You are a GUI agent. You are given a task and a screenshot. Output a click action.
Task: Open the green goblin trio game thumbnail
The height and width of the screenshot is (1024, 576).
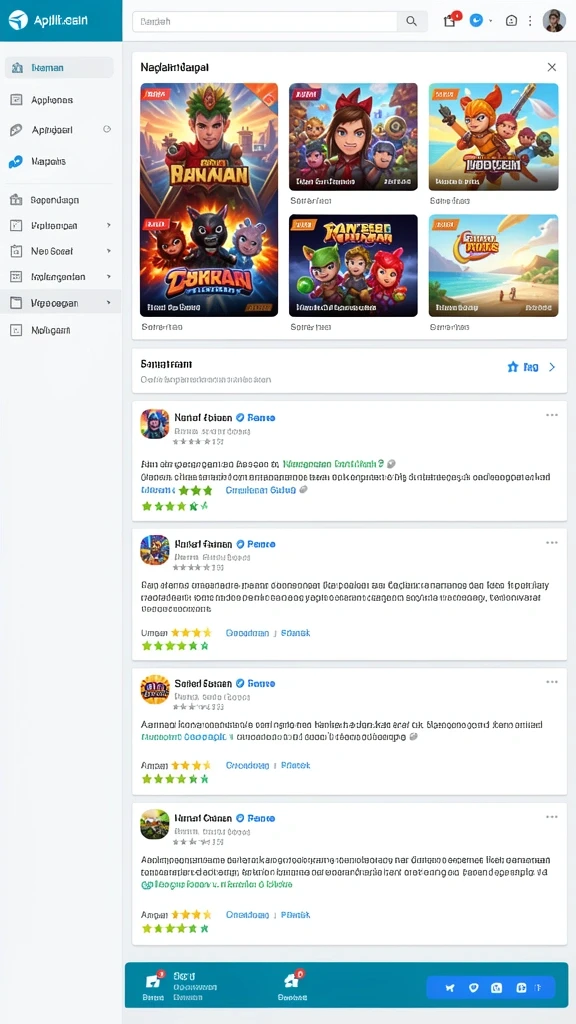click(353, 266)
